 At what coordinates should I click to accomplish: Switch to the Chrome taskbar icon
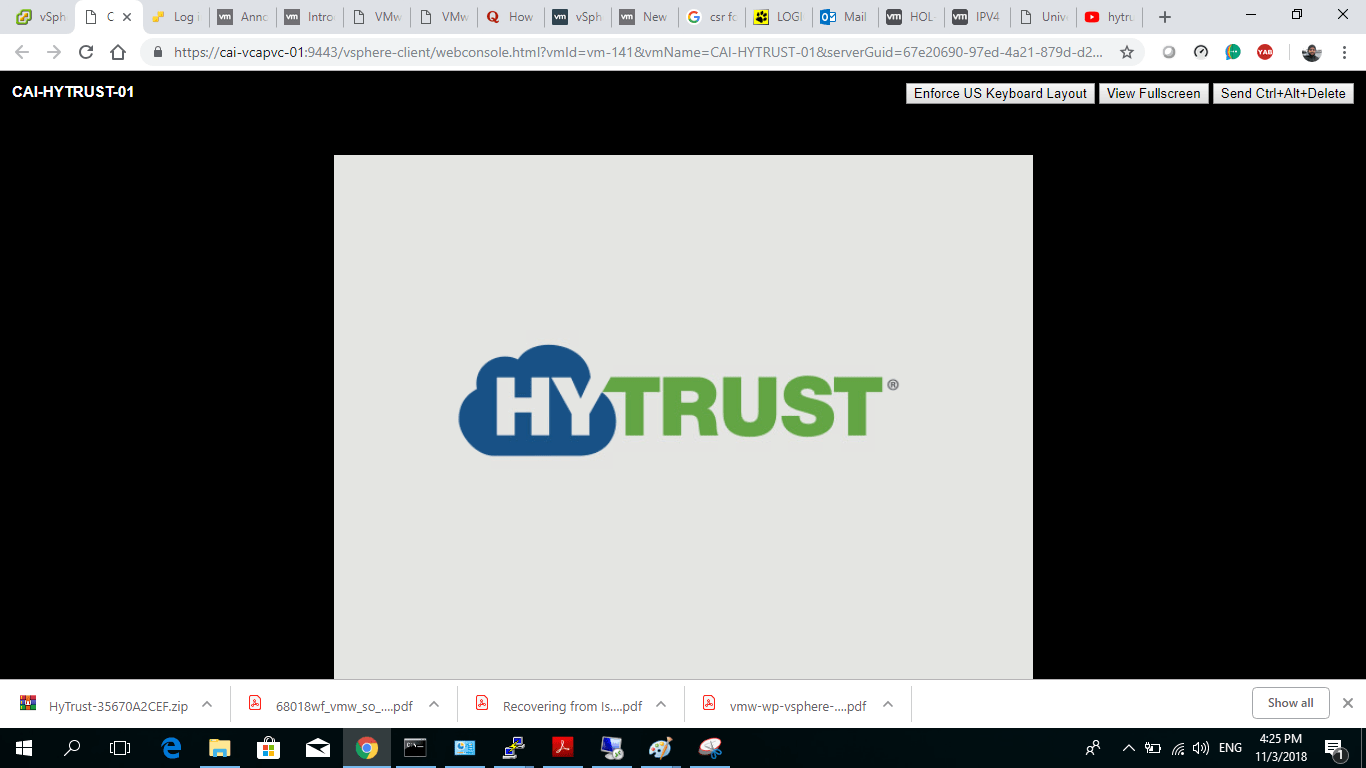[x=366, y=748]
